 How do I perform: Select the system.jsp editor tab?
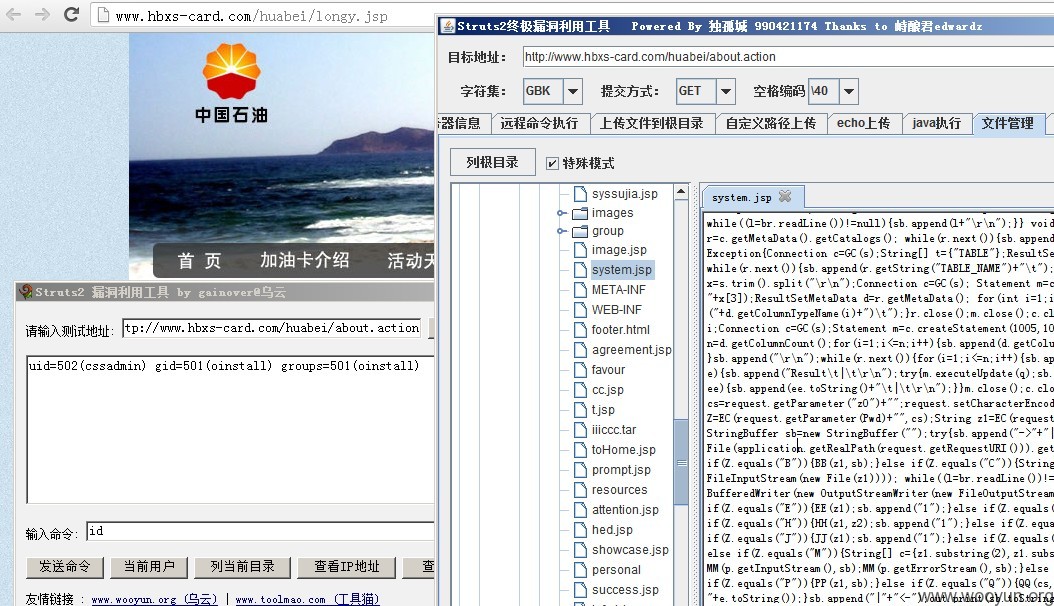[741, 198]
